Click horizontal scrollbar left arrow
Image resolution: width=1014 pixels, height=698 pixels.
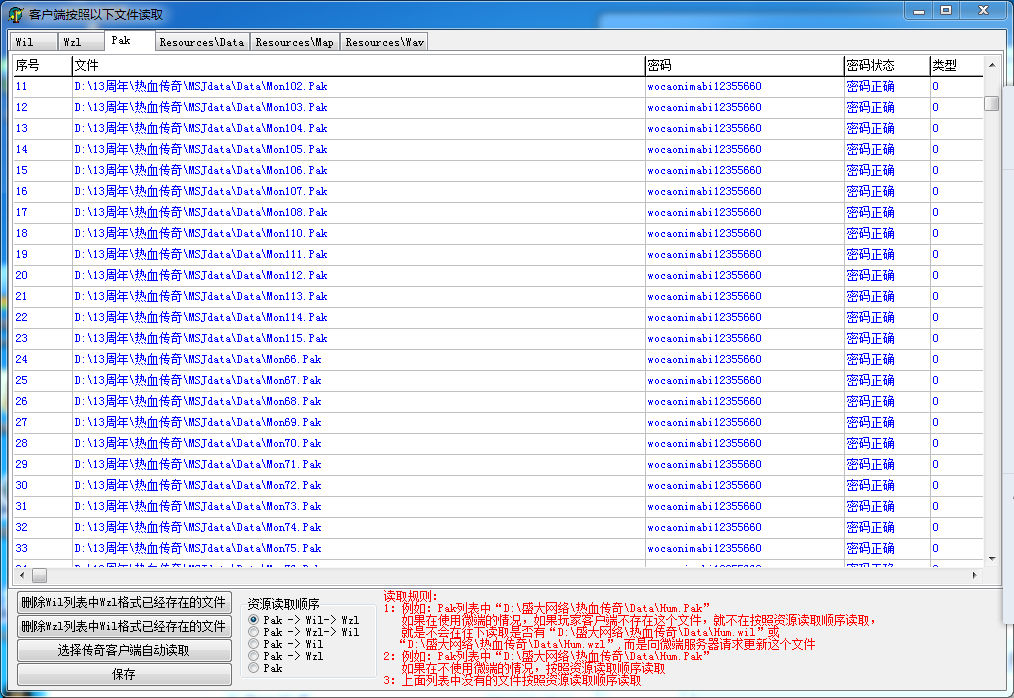pos(22,575)
